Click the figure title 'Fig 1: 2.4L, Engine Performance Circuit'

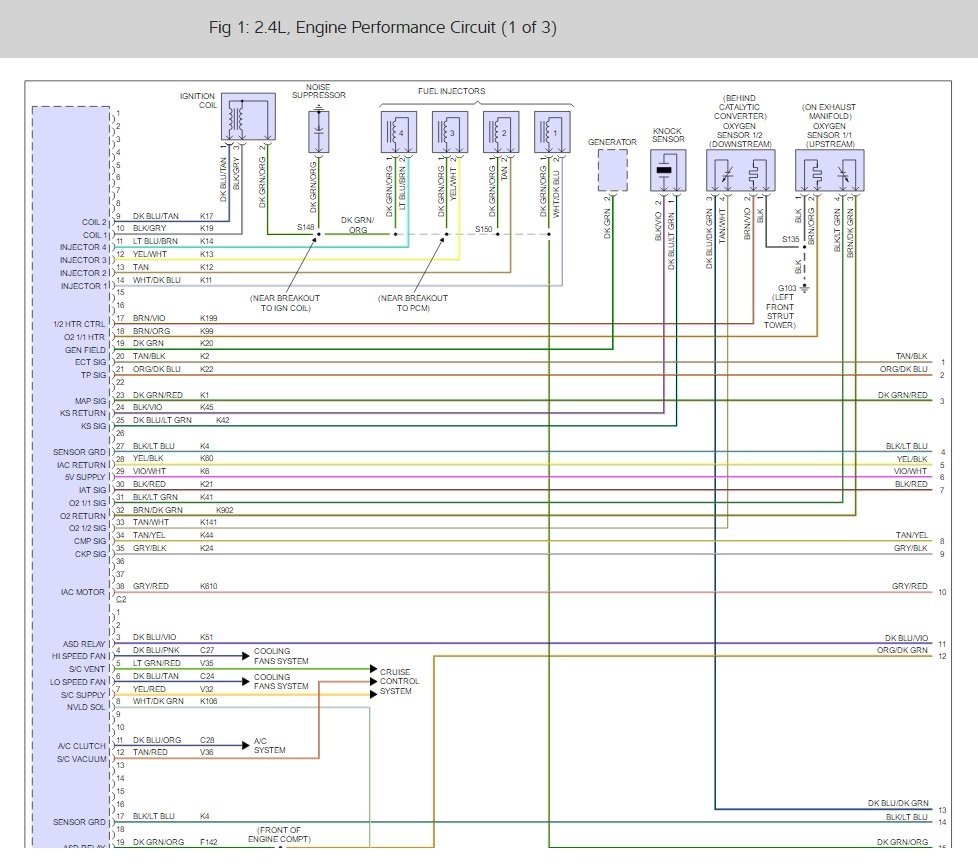point(382,27)
